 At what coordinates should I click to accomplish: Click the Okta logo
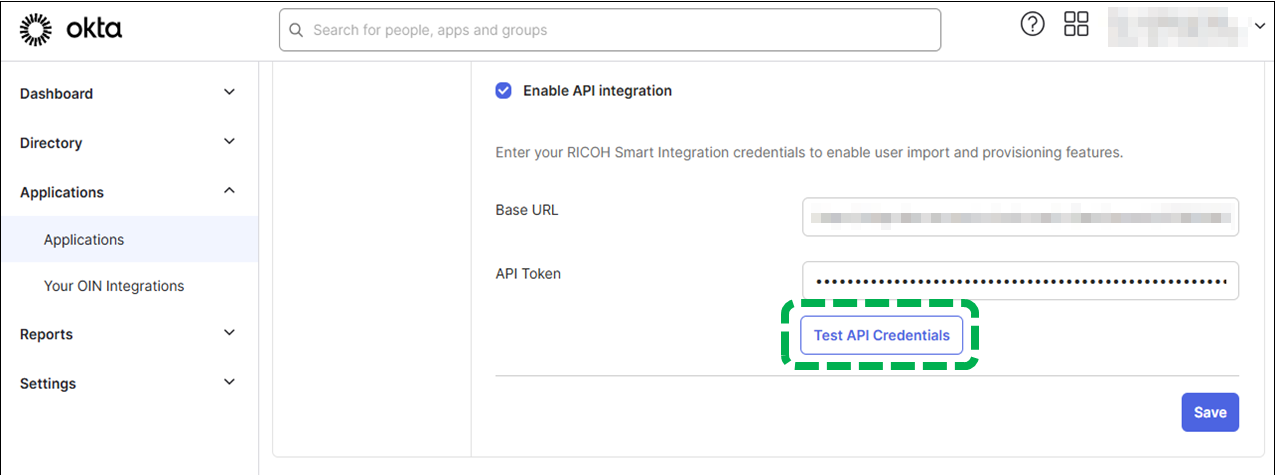[x=71, y=30]
